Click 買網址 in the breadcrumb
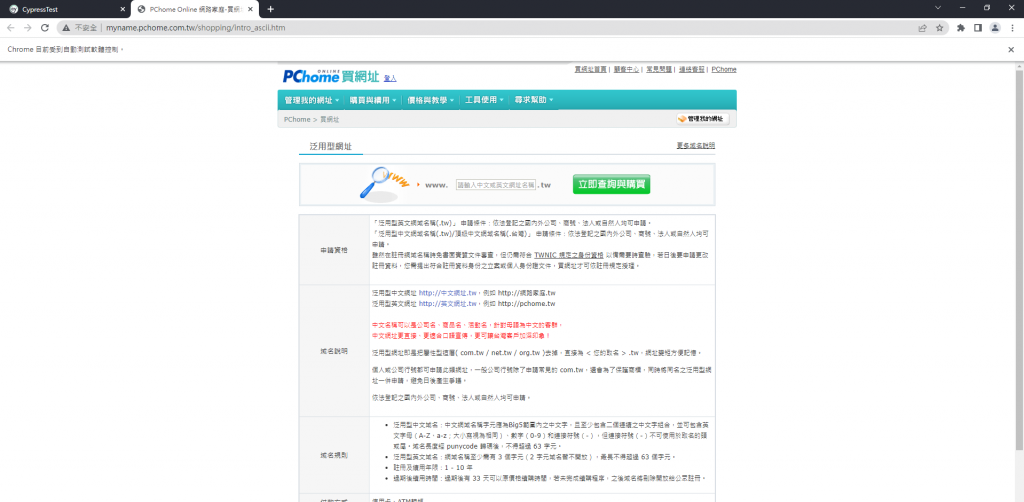The height and width of the screenshot is (502, 1024). coord(329,119)
